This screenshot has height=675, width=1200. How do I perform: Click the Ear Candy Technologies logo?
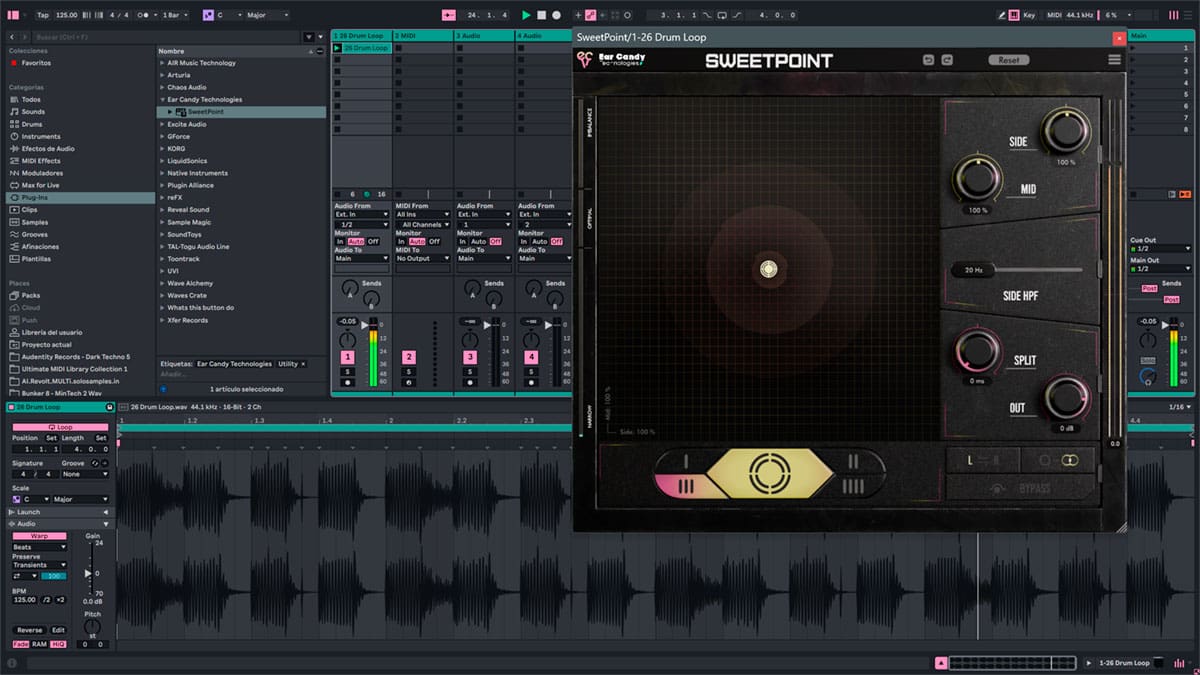tap(611, 60)
